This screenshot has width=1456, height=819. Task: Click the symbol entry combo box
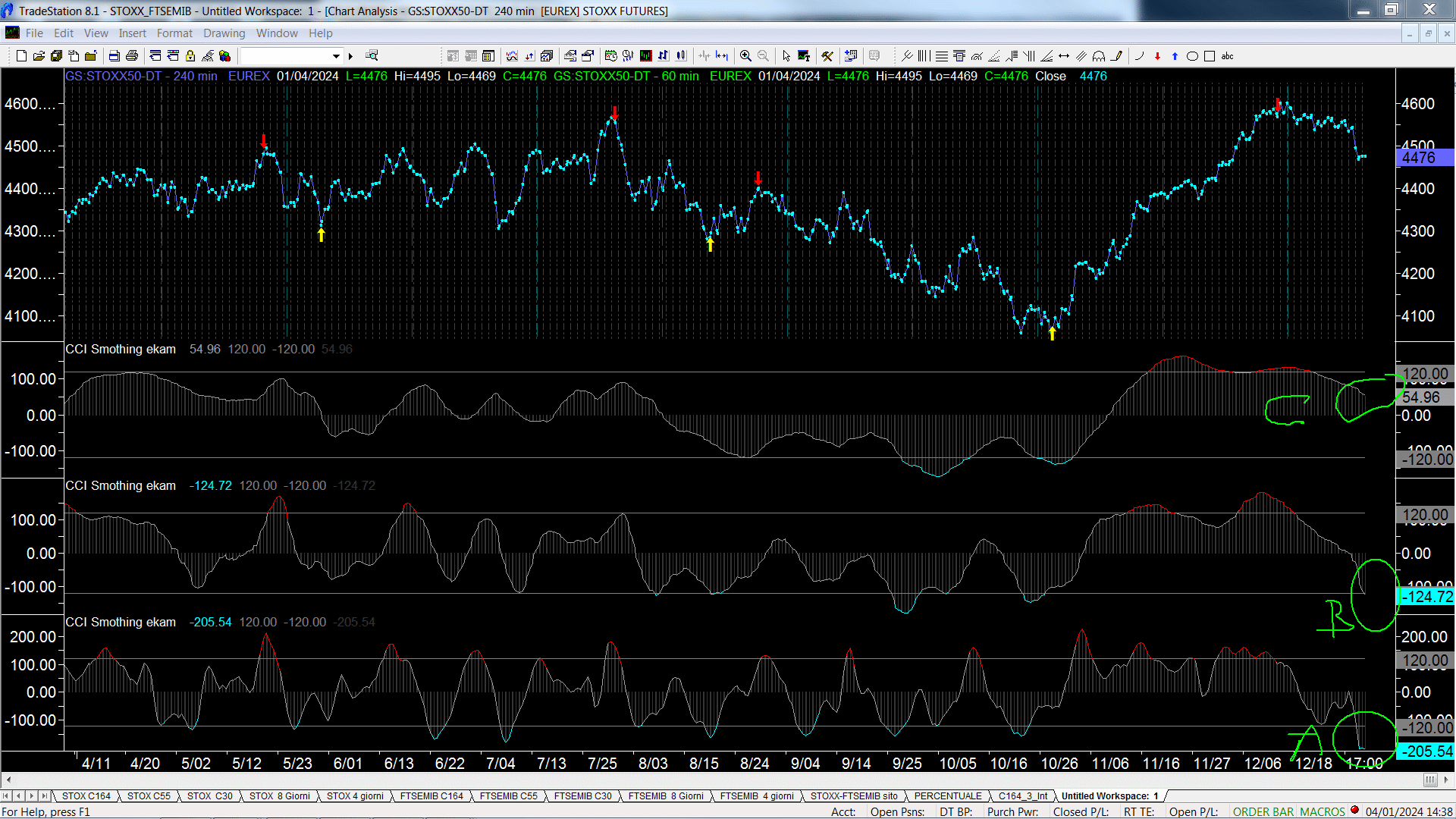[291, 56]
